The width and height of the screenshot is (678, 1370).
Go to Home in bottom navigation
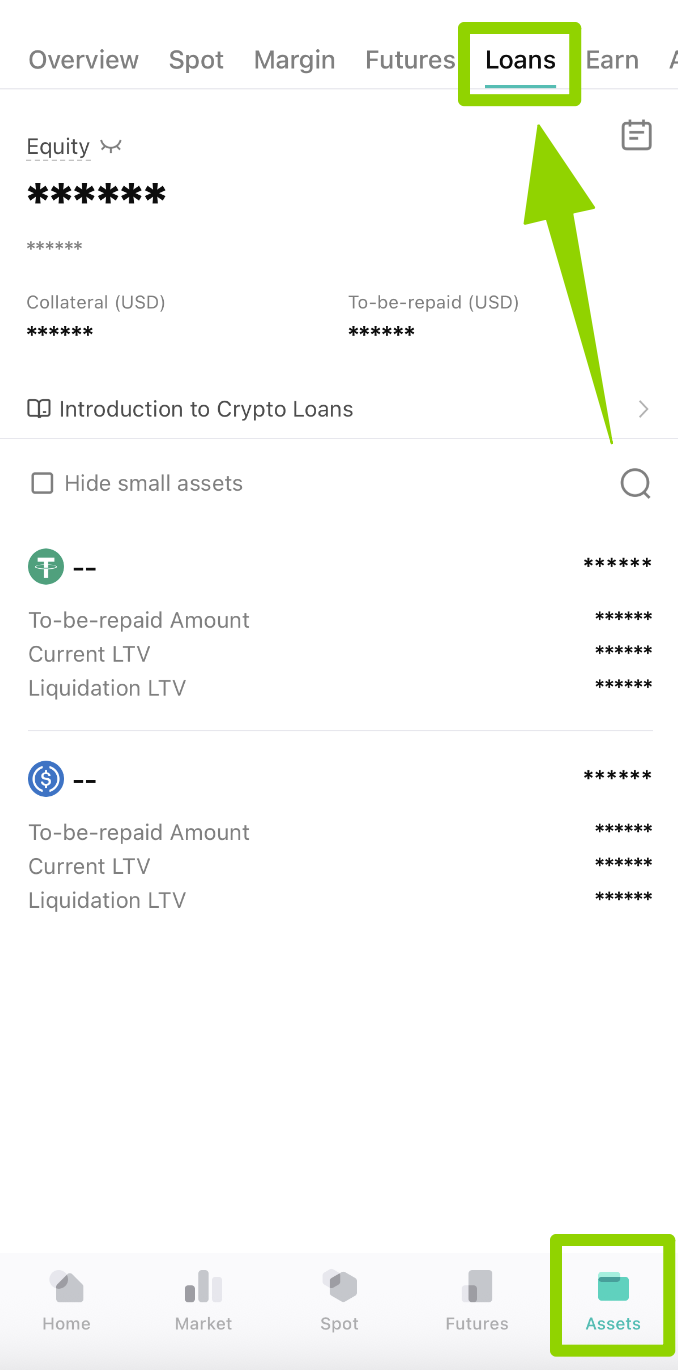click(x=67, y=1300)
